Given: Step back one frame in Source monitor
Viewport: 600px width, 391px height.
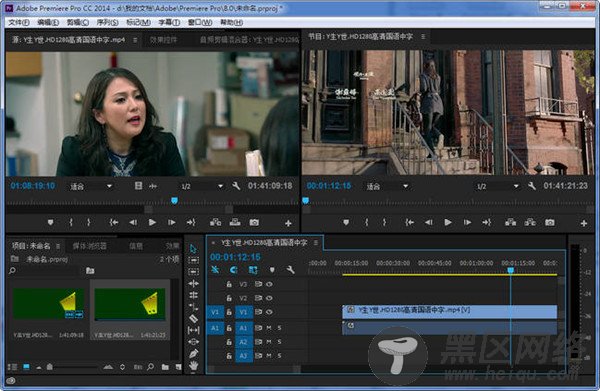Looking at the screenshot, I should 133,222.
